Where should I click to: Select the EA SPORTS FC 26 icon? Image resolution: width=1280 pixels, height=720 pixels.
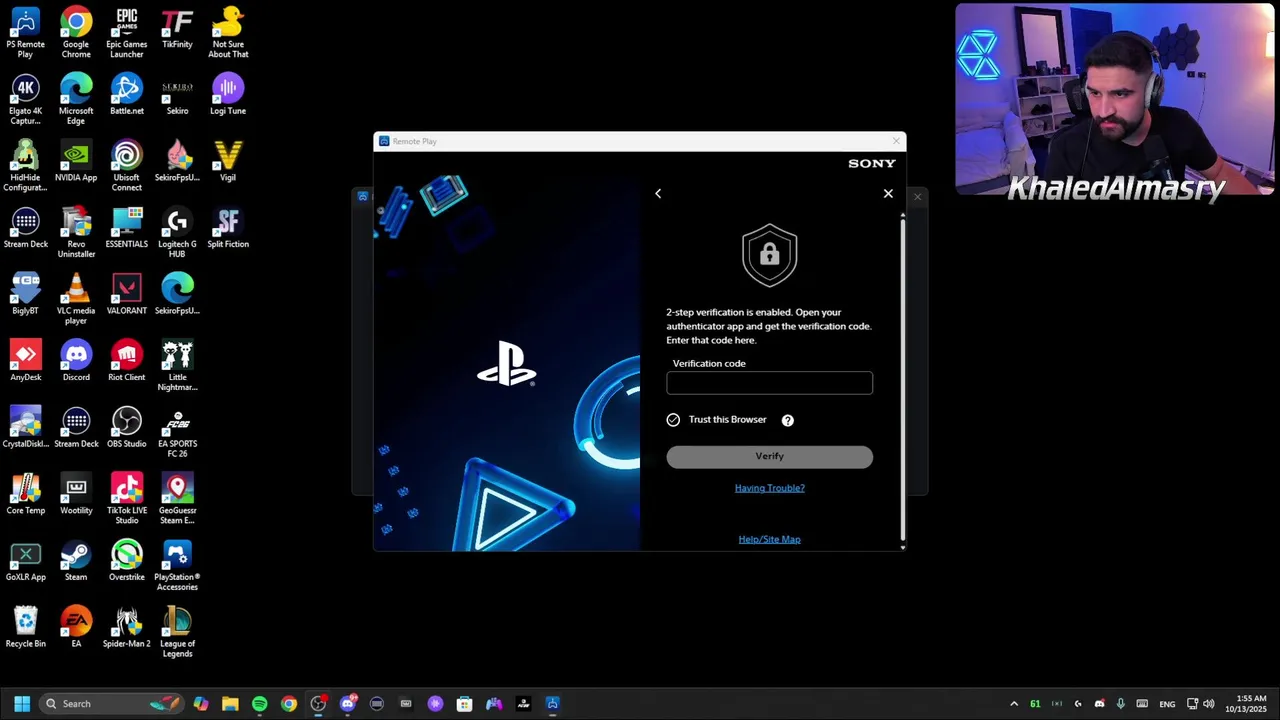click(177, 432)
